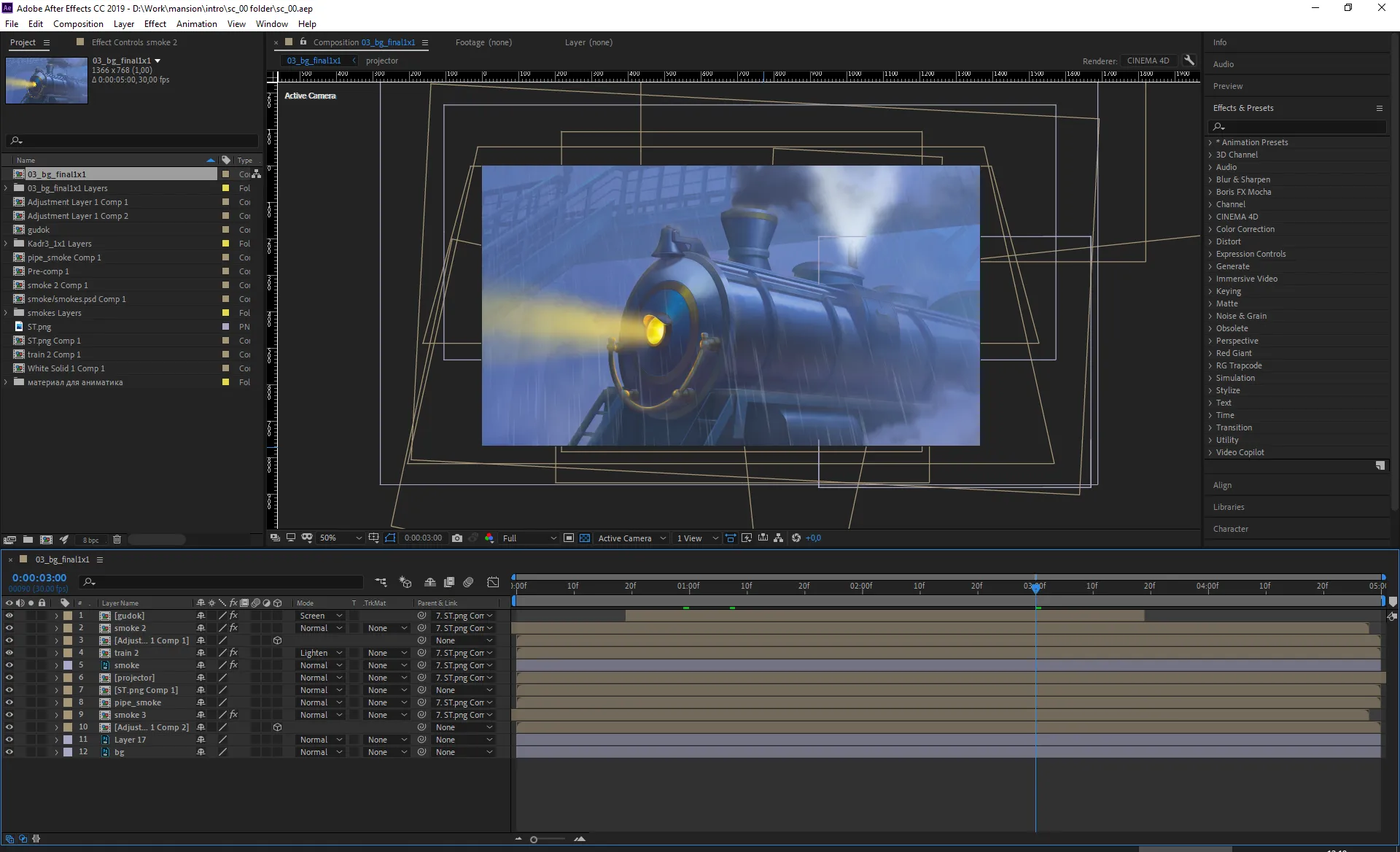Open the Libraries panel
Image resolution: width=1400 pixels, height=852 pixels.
[x=1229, y=507]
